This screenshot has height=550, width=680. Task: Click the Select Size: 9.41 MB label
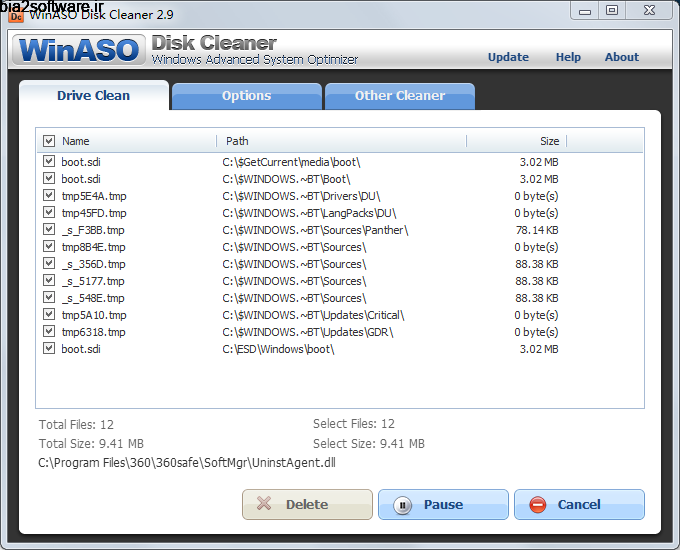[x=369, y=443]
